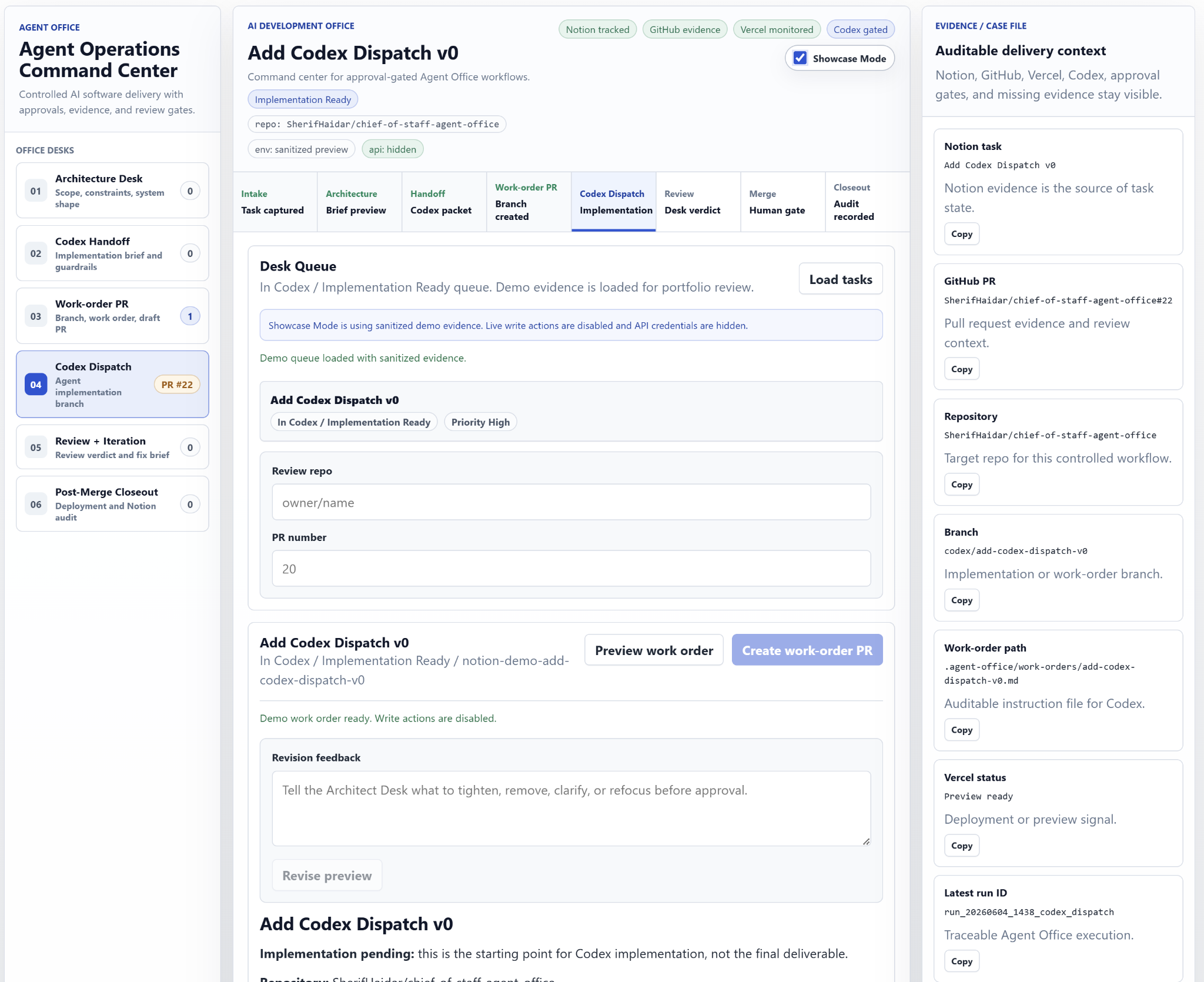Click the 04 desk number badge

[x=36, y=385]
